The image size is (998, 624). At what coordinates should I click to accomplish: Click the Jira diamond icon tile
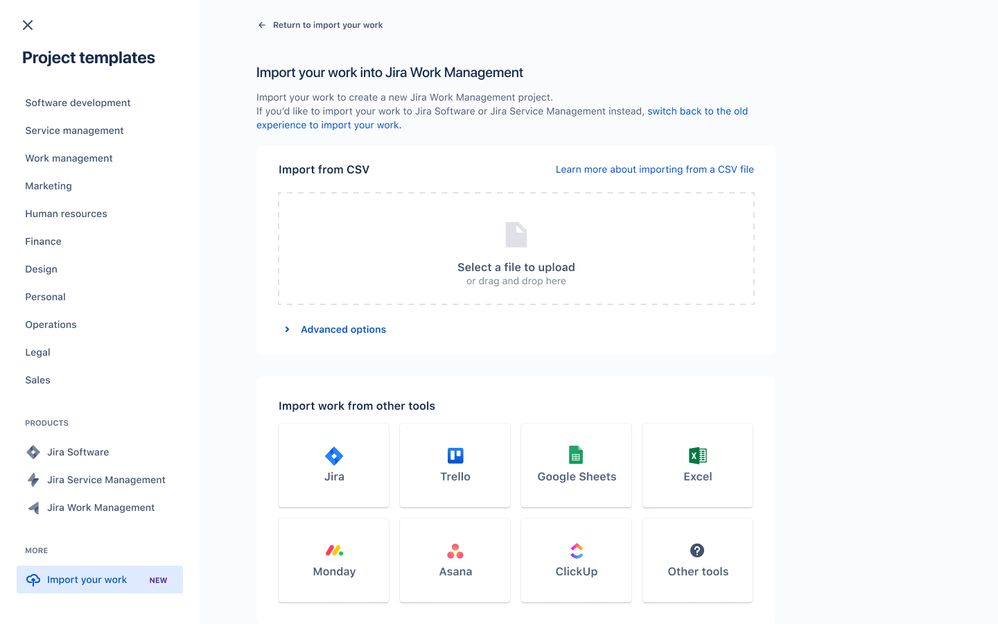334,456
